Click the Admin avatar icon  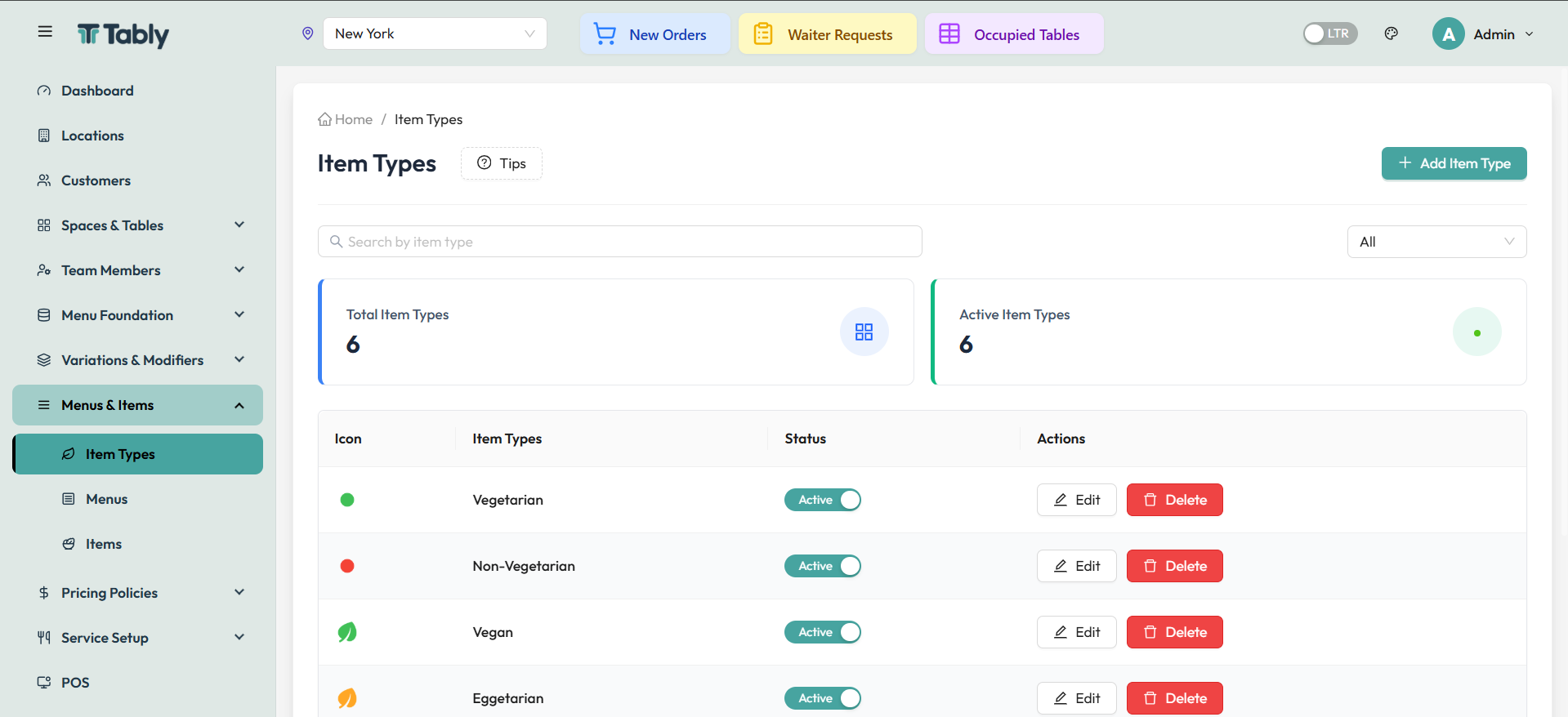1448,34
